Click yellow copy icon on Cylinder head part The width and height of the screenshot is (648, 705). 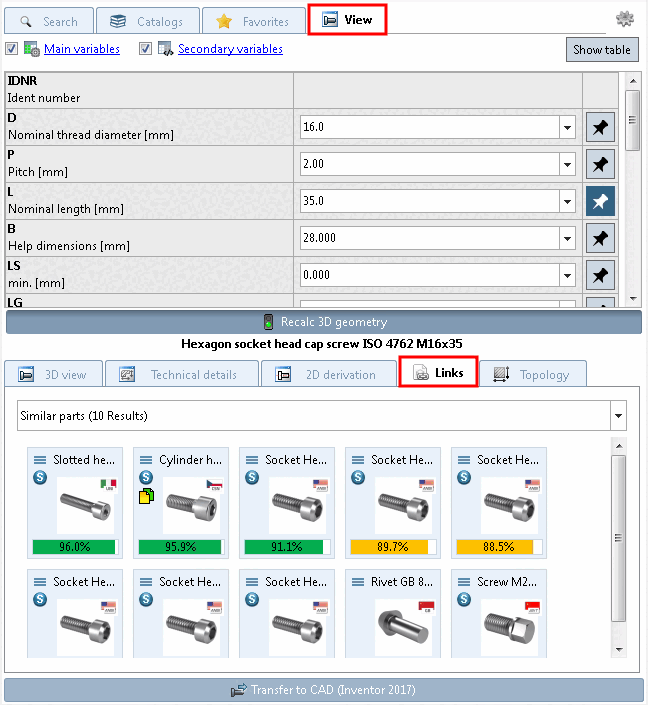[x=146, y=496]
